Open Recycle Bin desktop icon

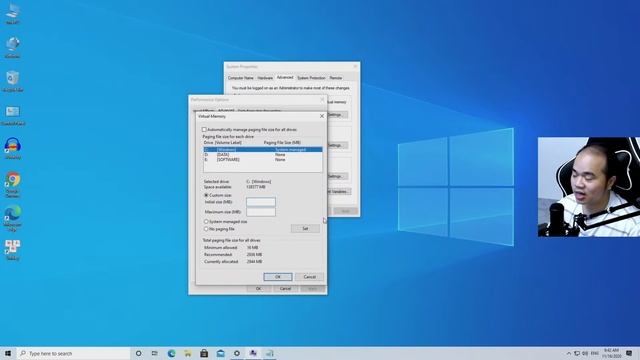click(x=13, y=81)
